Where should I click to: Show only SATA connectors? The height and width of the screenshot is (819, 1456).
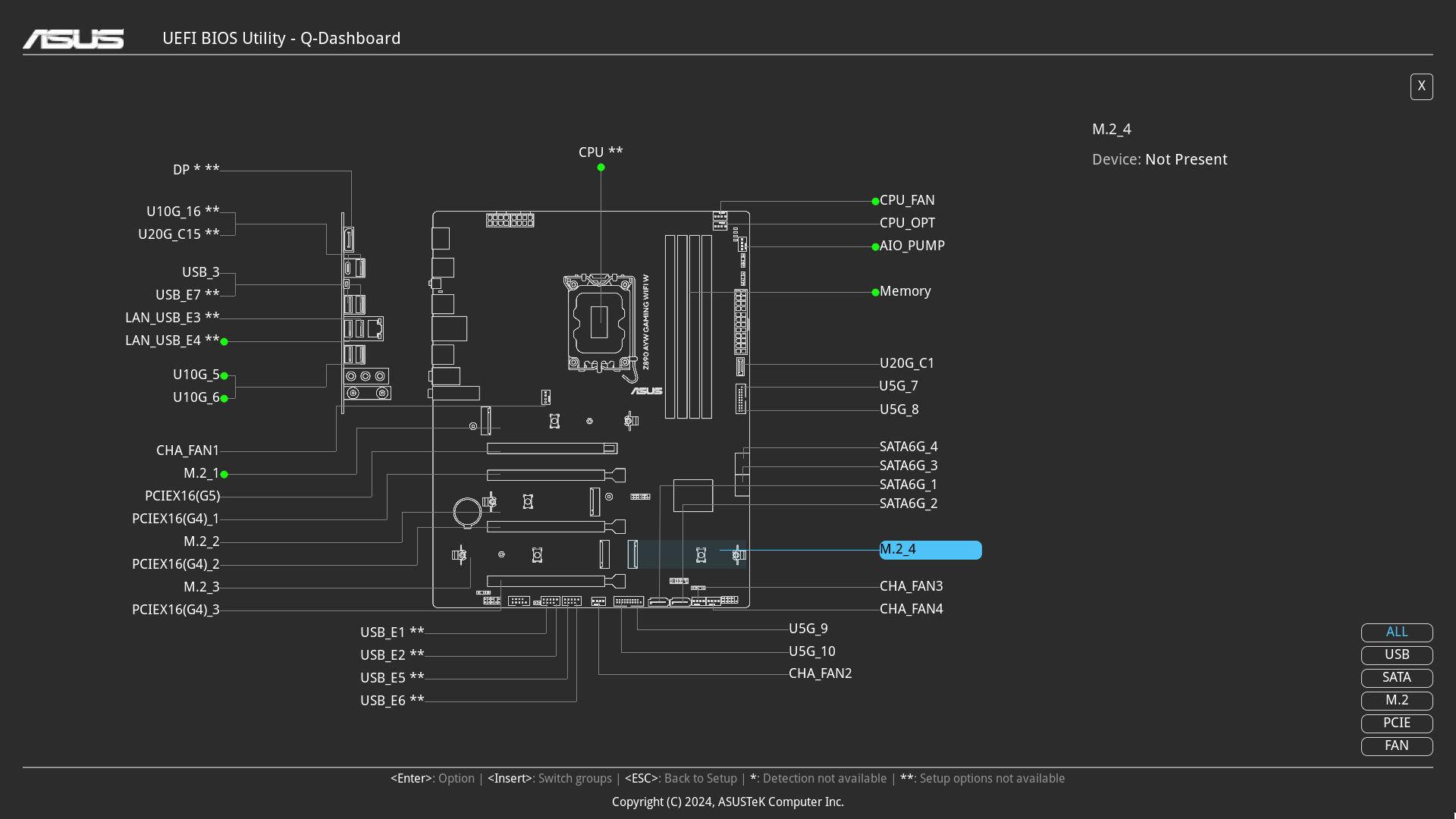(1396, 678)
